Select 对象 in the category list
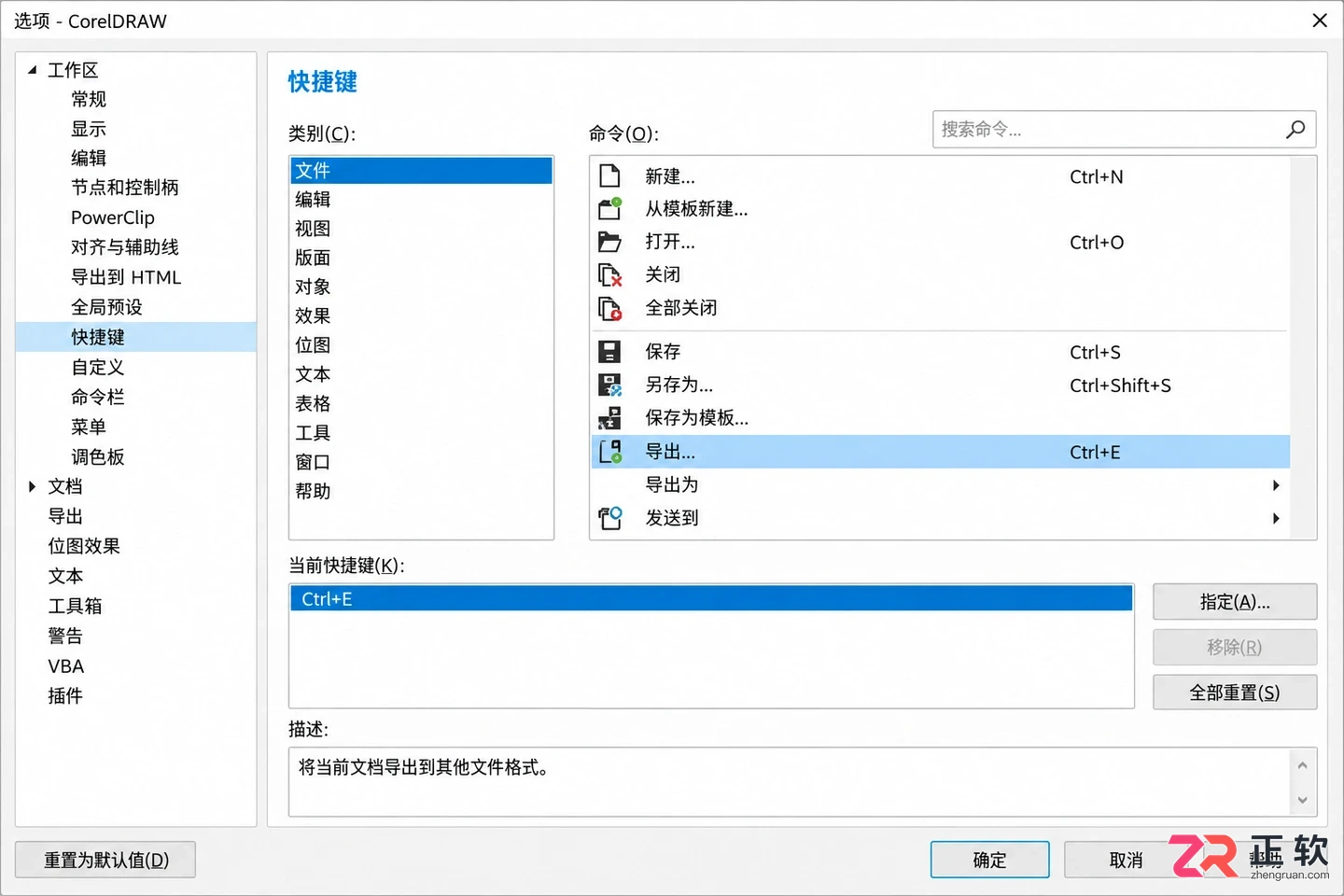The image size is (1344, 896). [421, 287]
